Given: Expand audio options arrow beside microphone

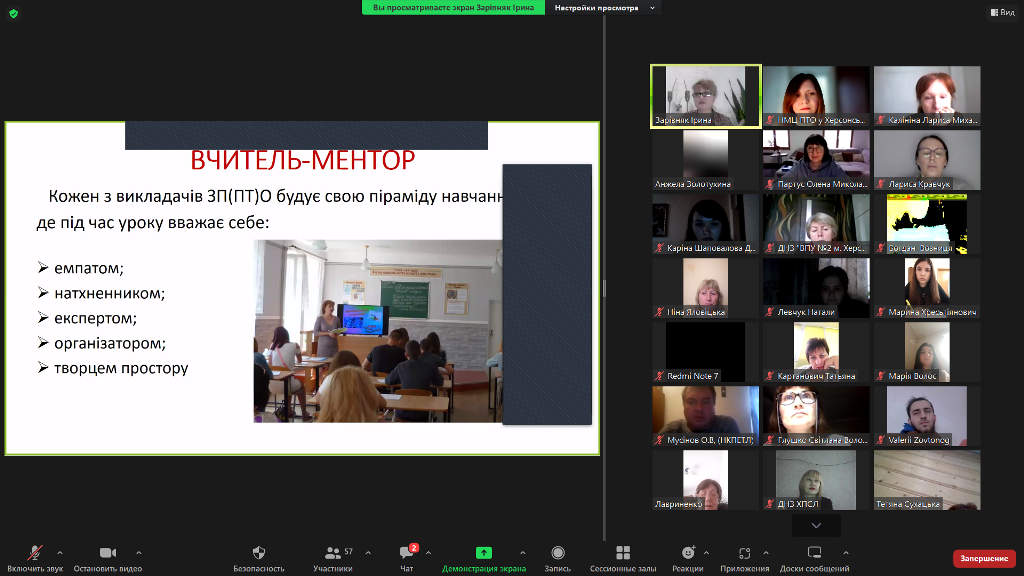Looking at the screenshot, I should [x=60, y=552].
